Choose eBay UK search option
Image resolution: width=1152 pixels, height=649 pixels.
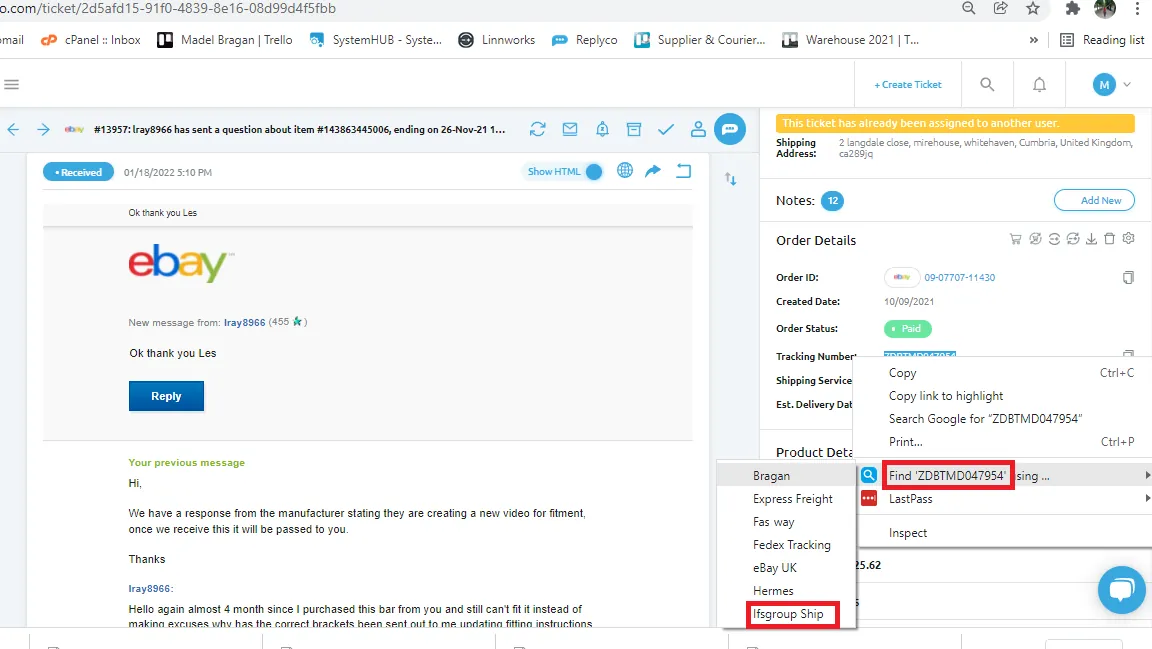[x=787, y=567]
